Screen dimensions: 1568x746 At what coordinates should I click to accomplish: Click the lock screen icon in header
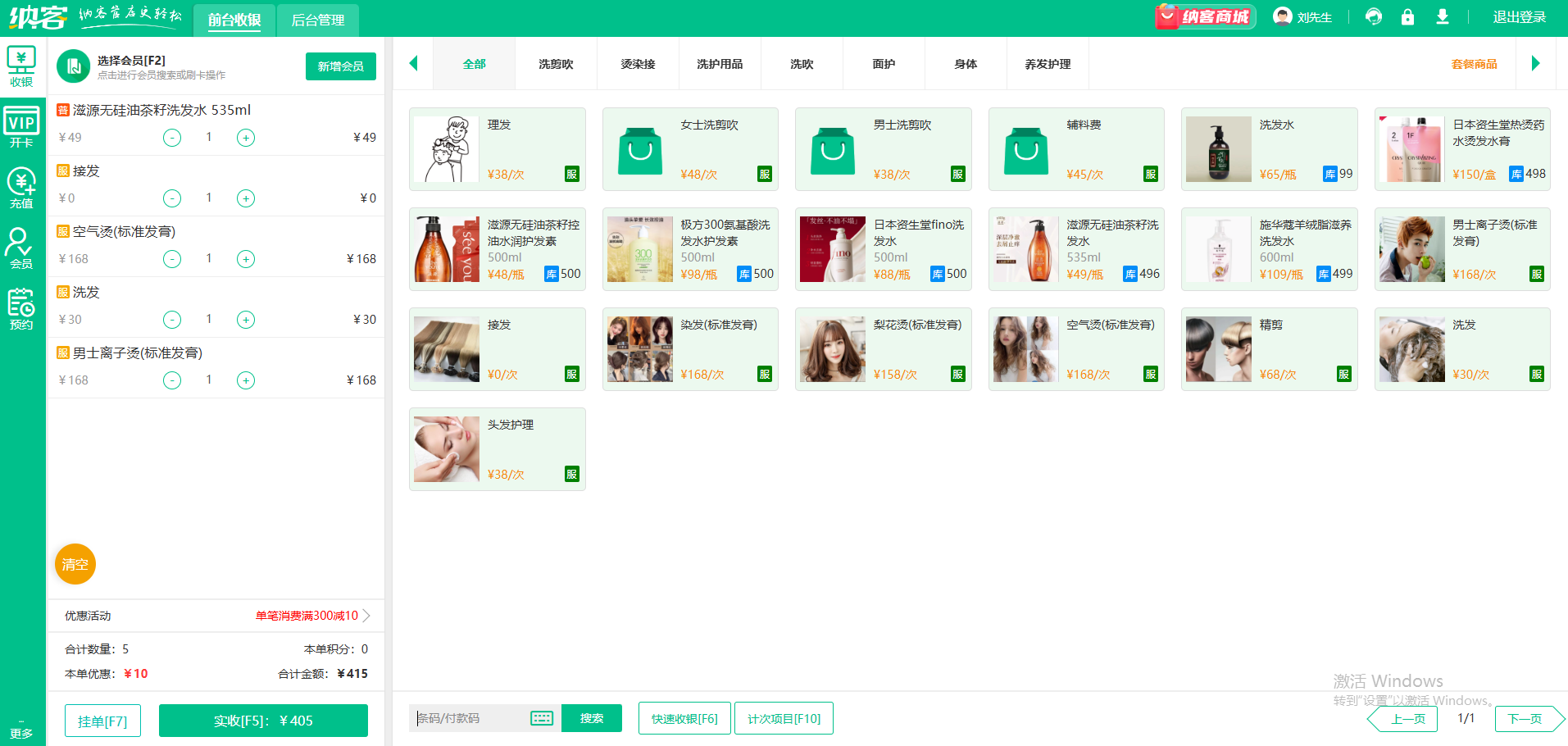pyautogui.click(x=1407, y=17)
